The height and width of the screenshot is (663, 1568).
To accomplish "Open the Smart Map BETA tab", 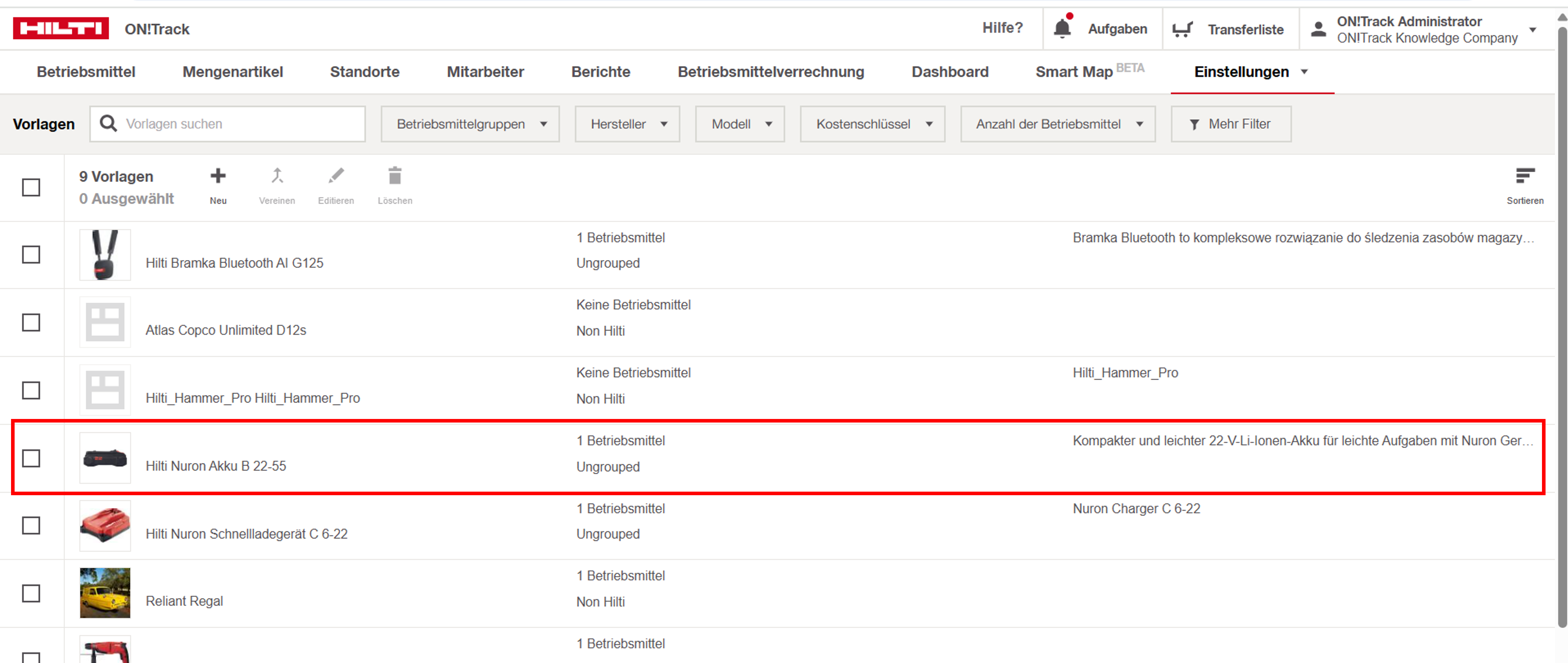I will point(1089,71).
